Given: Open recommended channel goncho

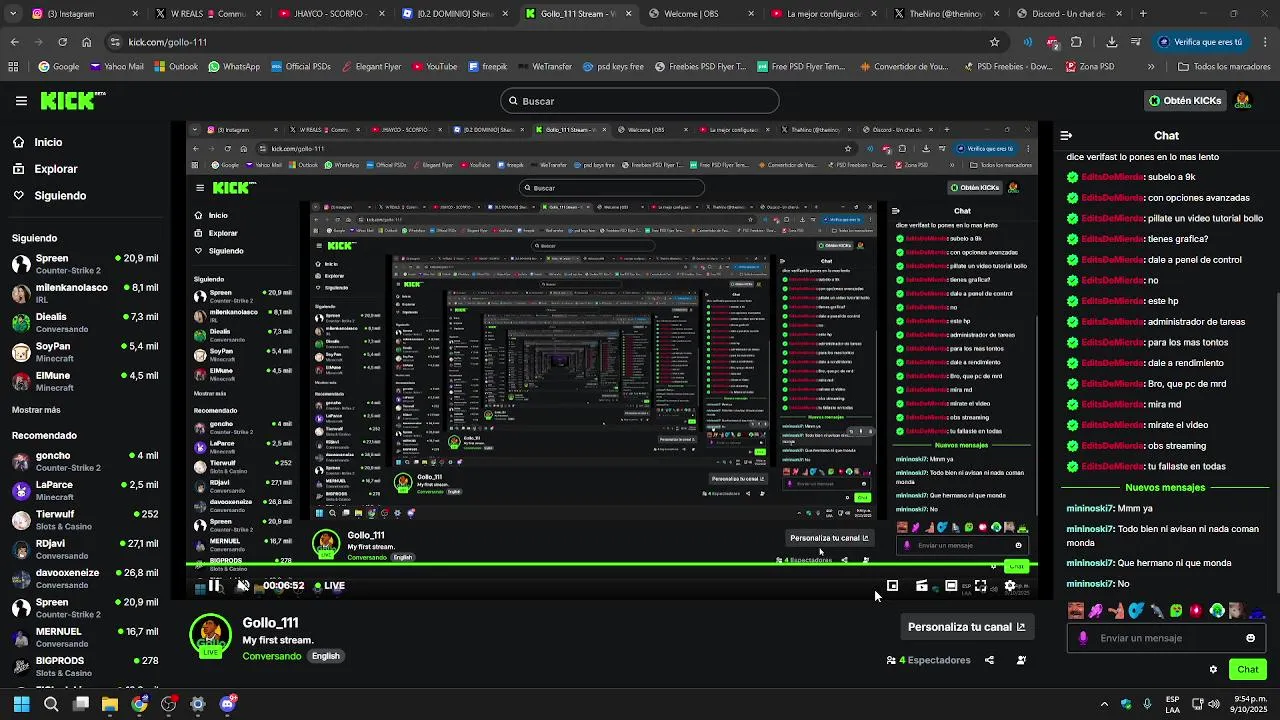Looking at the screenshot, I should tap(86, 461).
